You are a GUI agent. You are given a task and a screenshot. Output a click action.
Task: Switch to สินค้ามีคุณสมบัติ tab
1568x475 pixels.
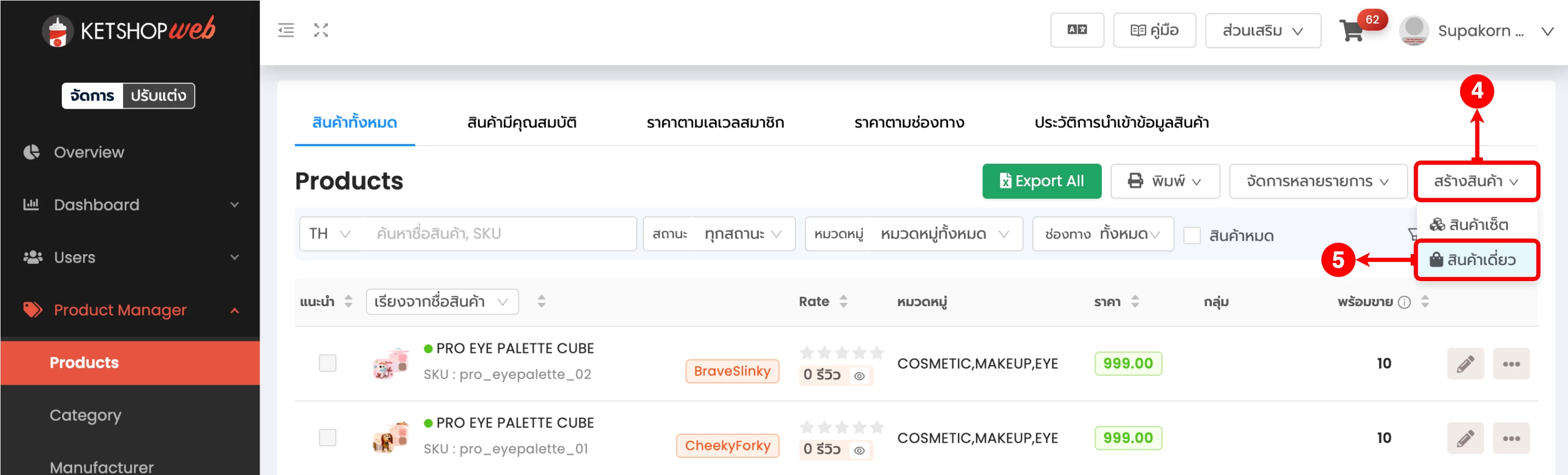coord(522,123)
